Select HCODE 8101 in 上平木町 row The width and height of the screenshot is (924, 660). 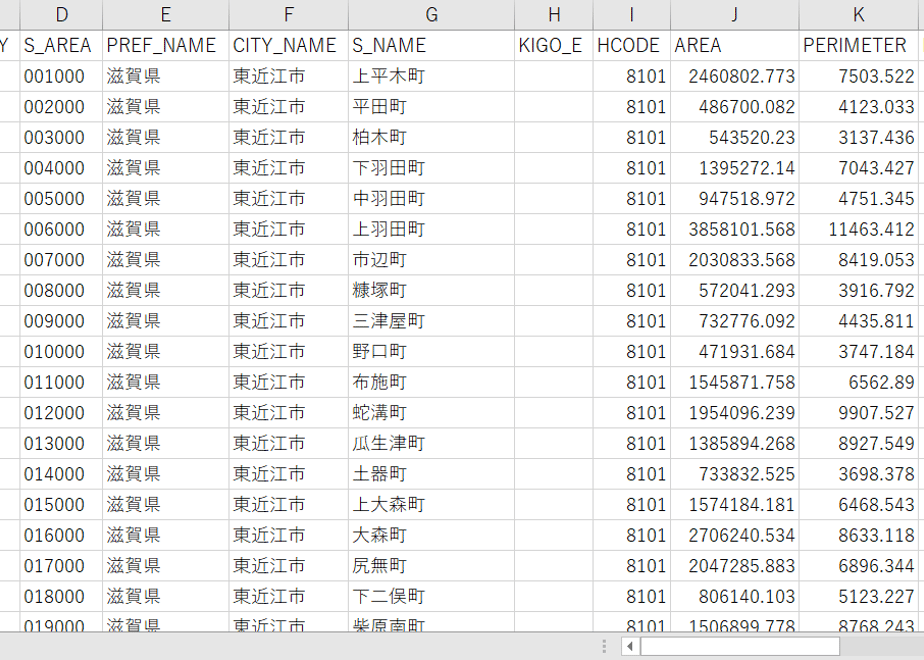[x=632, y=76]
